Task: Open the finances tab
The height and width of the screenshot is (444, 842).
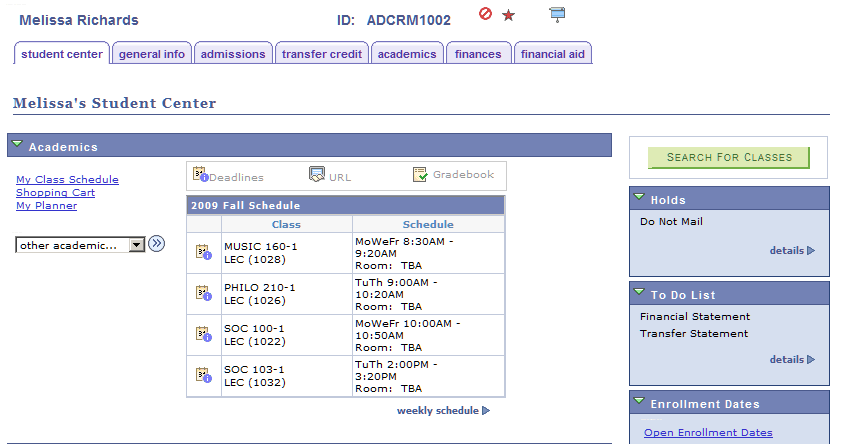Action: click(x=478, y=53)
